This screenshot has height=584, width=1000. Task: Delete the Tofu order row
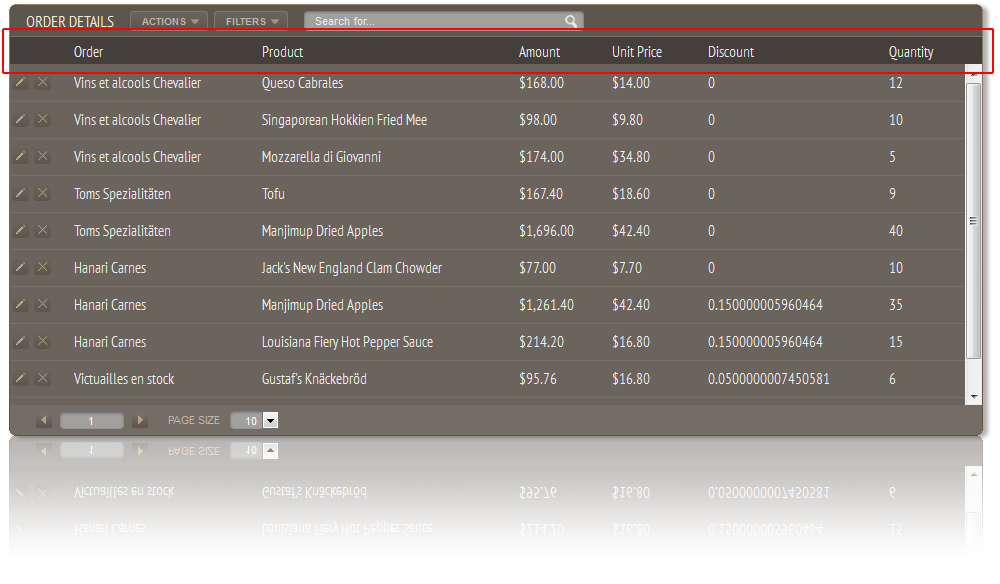42,194
